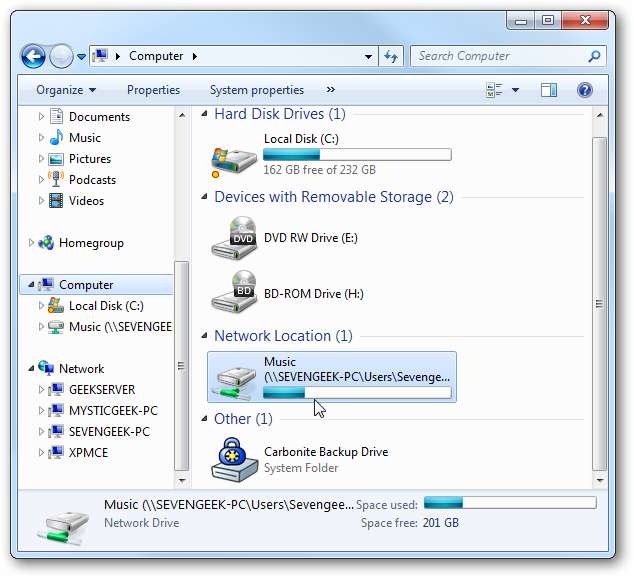Open the view options dropdown arrow
The height and width of the screenshot is (577, 634).
pyautogui.click(x=515, y=90)
